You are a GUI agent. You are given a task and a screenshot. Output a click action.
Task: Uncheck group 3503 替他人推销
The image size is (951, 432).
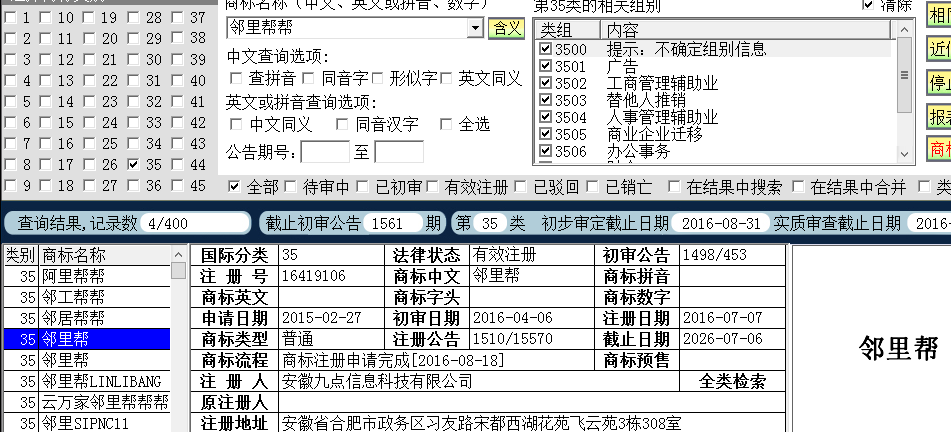pos(545,100)
